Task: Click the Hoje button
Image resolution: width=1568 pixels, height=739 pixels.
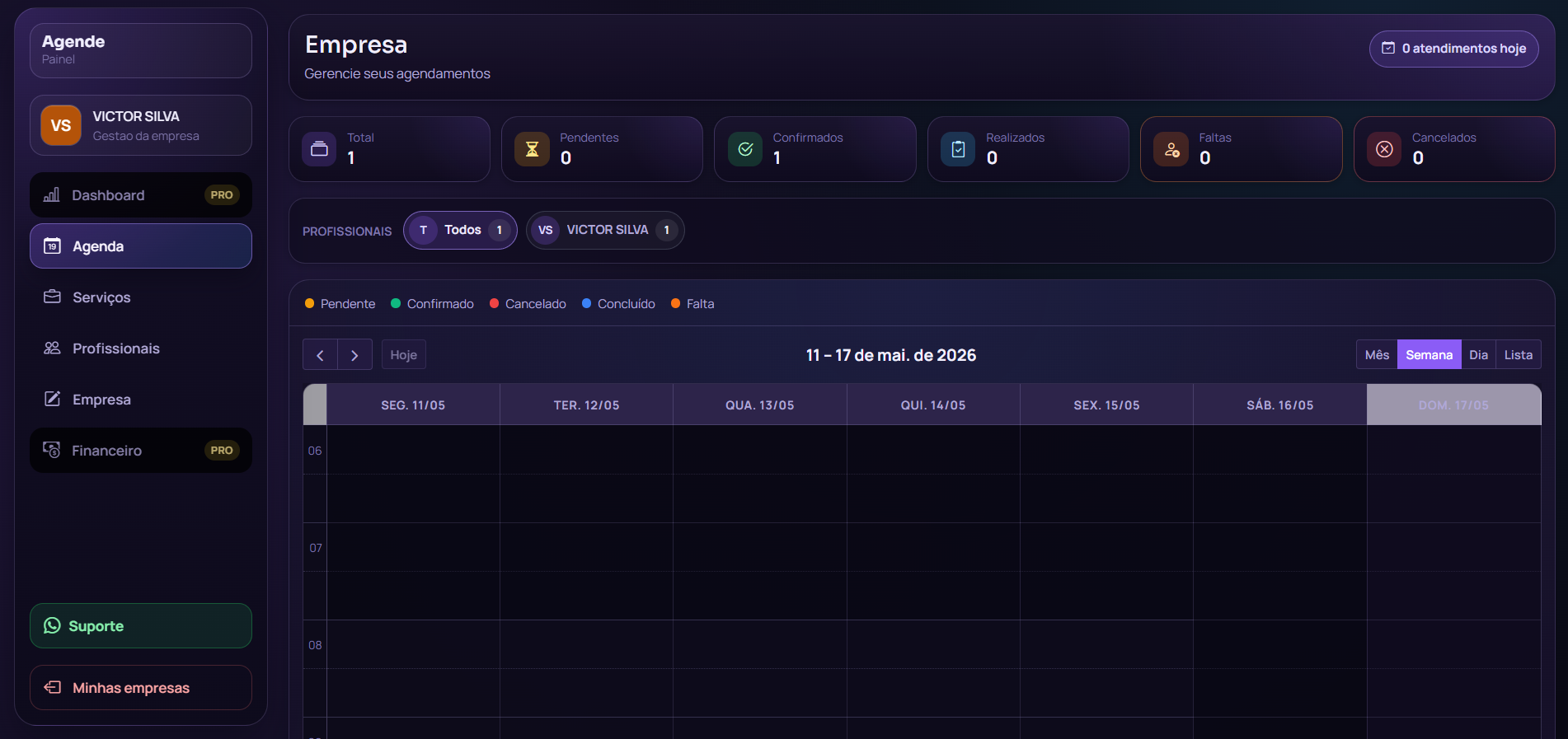Action: [403, 354]
